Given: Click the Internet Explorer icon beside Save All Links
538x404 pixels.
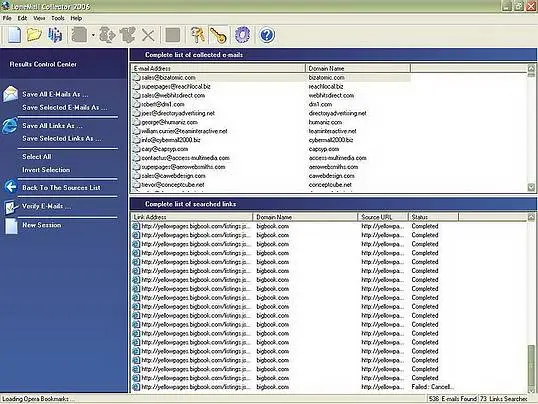Looking at the screenshot, I should coord(10,125).
